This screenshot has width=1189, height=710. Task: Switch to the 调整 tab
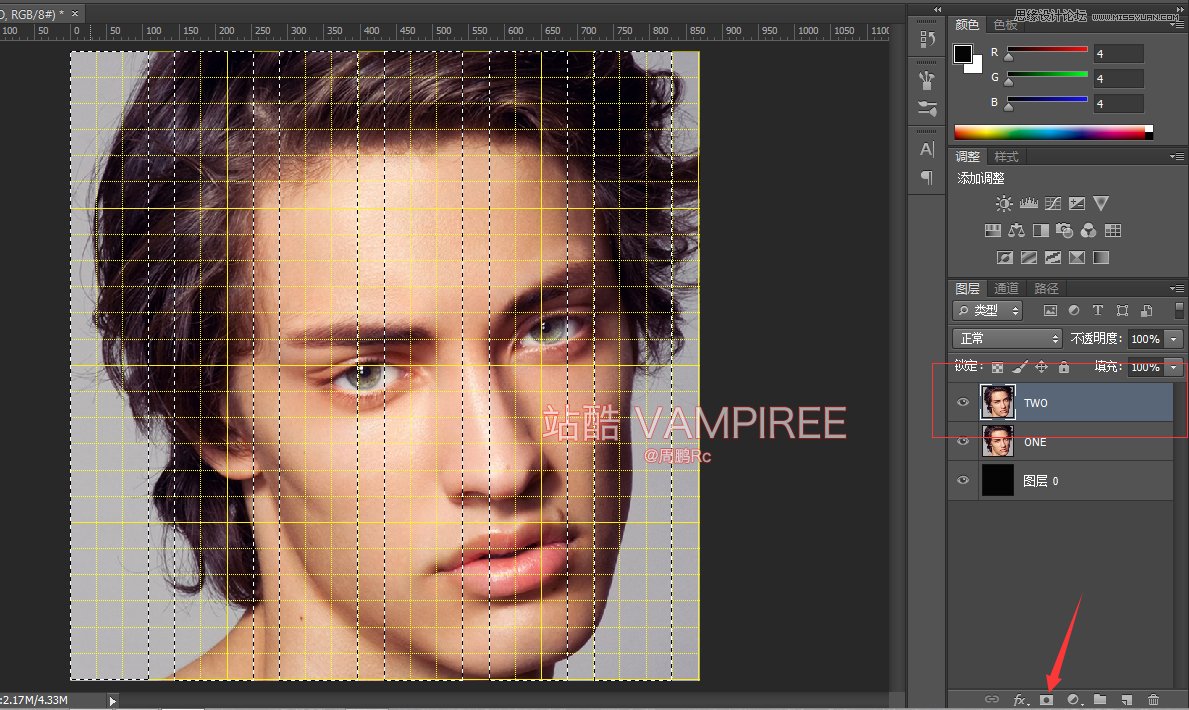click(968, 157)
